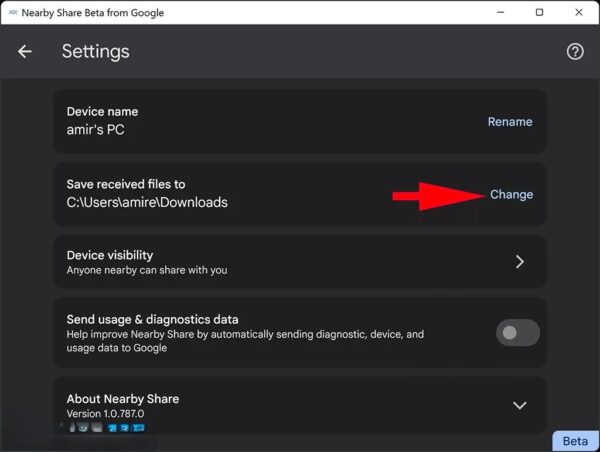
Task: Toggle Send usage & diagnostics data switch
Action: [518, 333]
